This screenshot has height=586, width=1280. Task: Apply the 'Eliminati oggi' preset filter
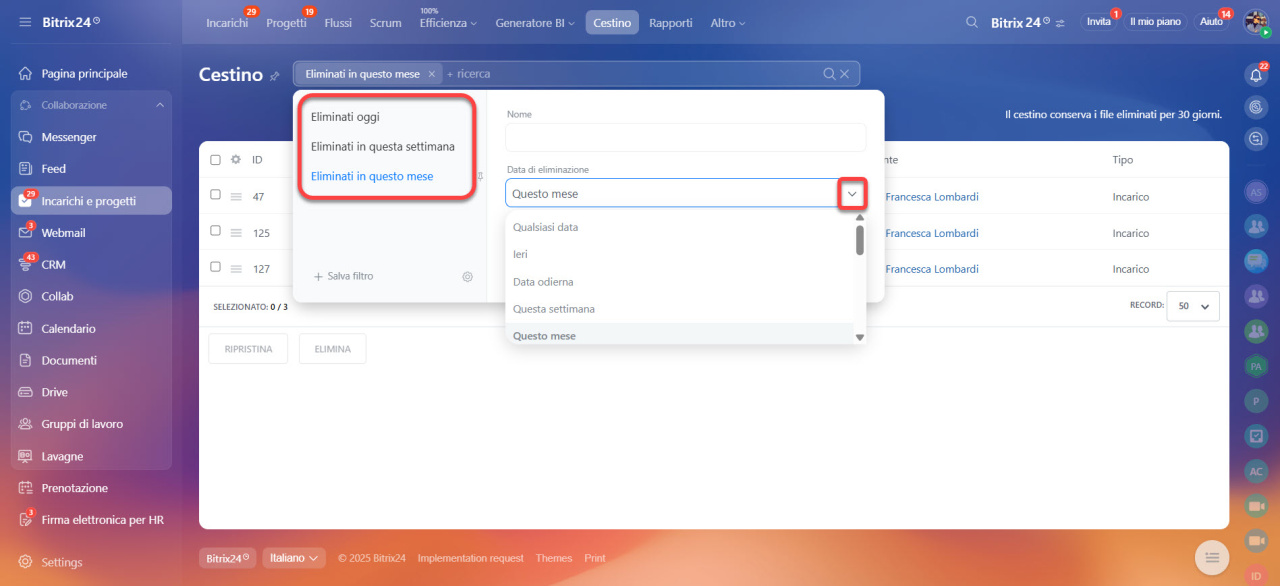pyautogui.click(x=345, y=117)
